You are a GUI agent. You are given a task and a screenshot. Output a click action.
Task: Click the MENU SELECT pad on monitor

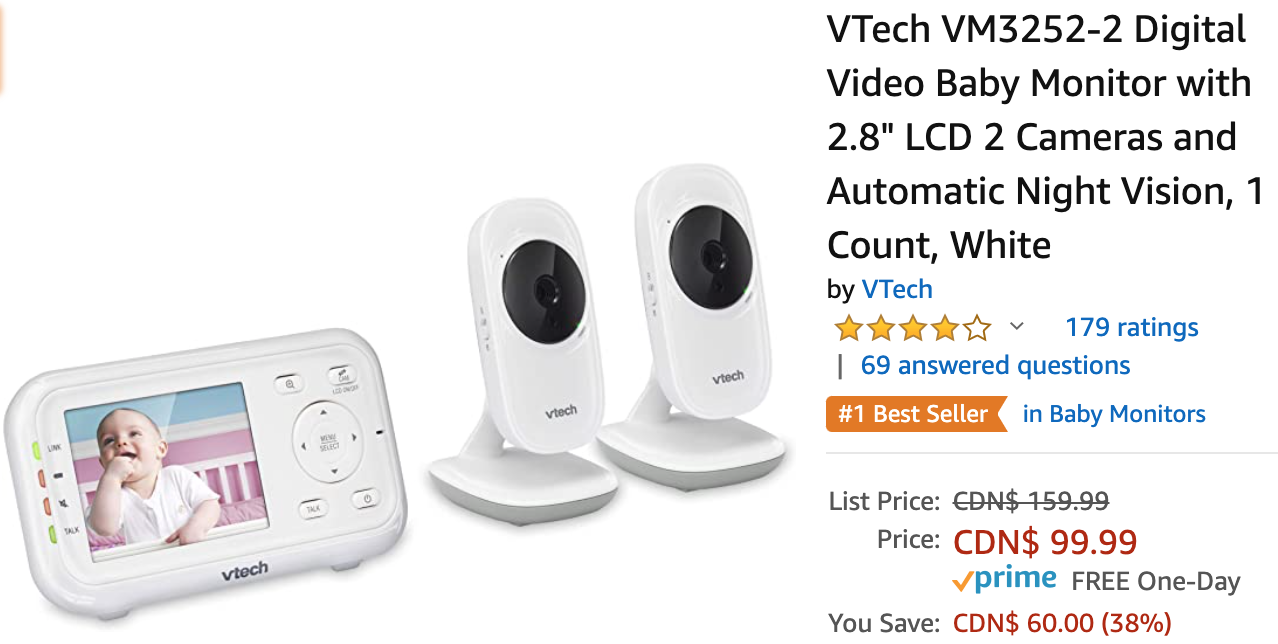point(329,441)
